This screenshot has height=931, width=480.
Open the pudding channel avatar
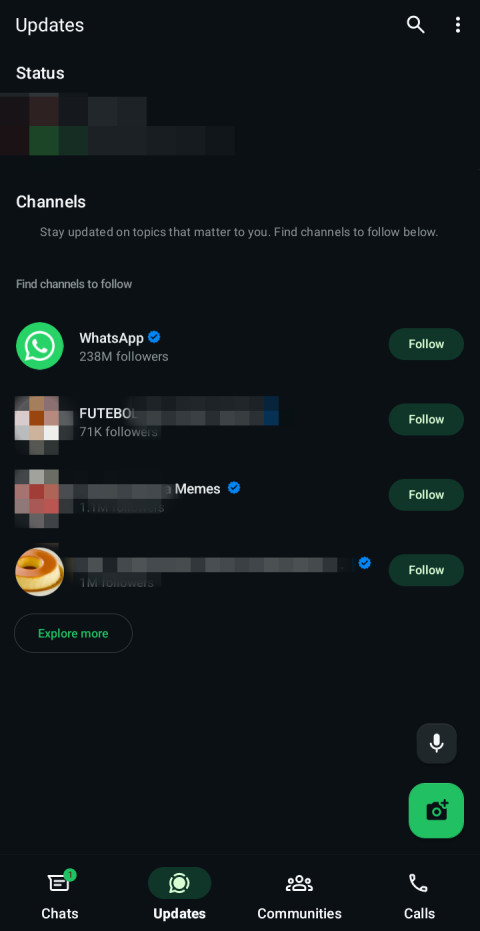[40, 571]
